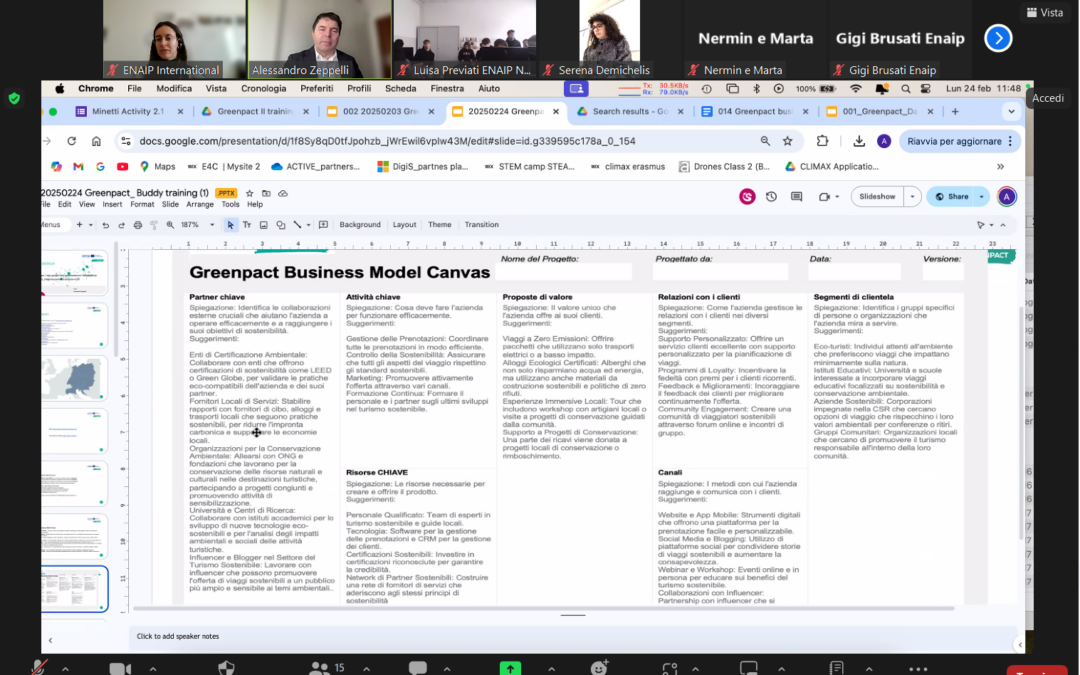Open the comment history panel icon
Image resolution: width=1080 pixels, height=675 pixels.
click(x=796, y=197)
